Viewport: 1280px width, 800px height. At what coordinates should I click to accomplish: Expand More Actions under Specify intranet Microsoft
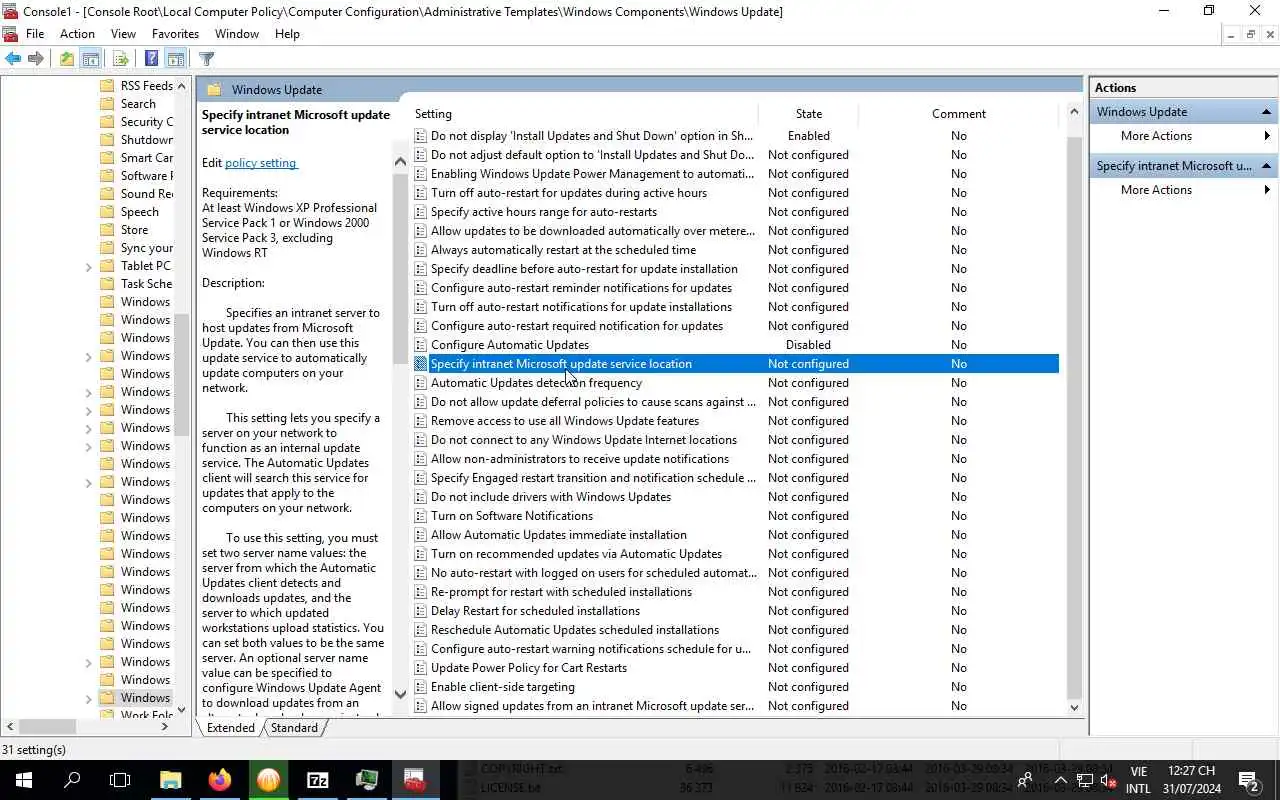point(1267,190)
